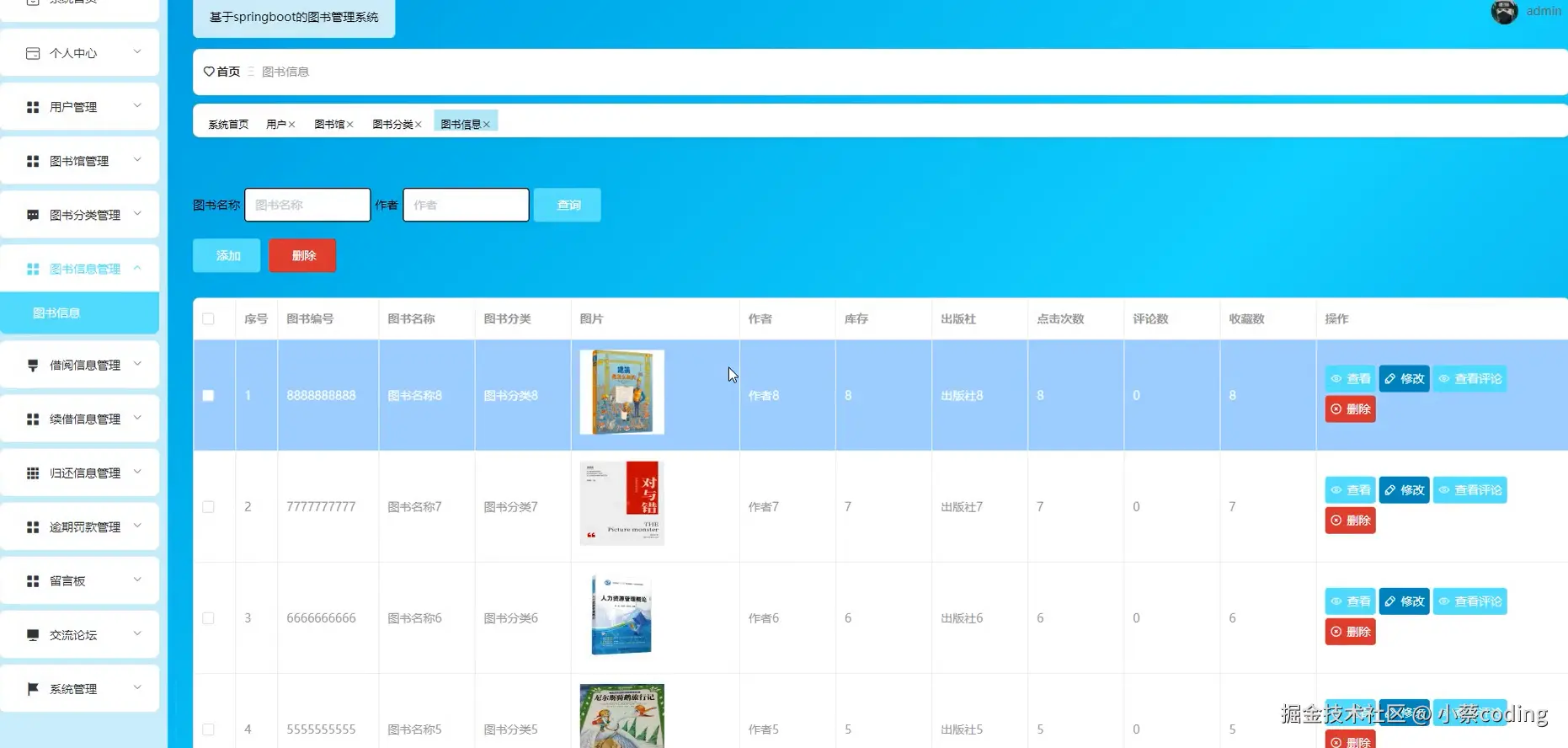
Task: Click 修改 for 图书名称7 row
Action: (1404, 490)
